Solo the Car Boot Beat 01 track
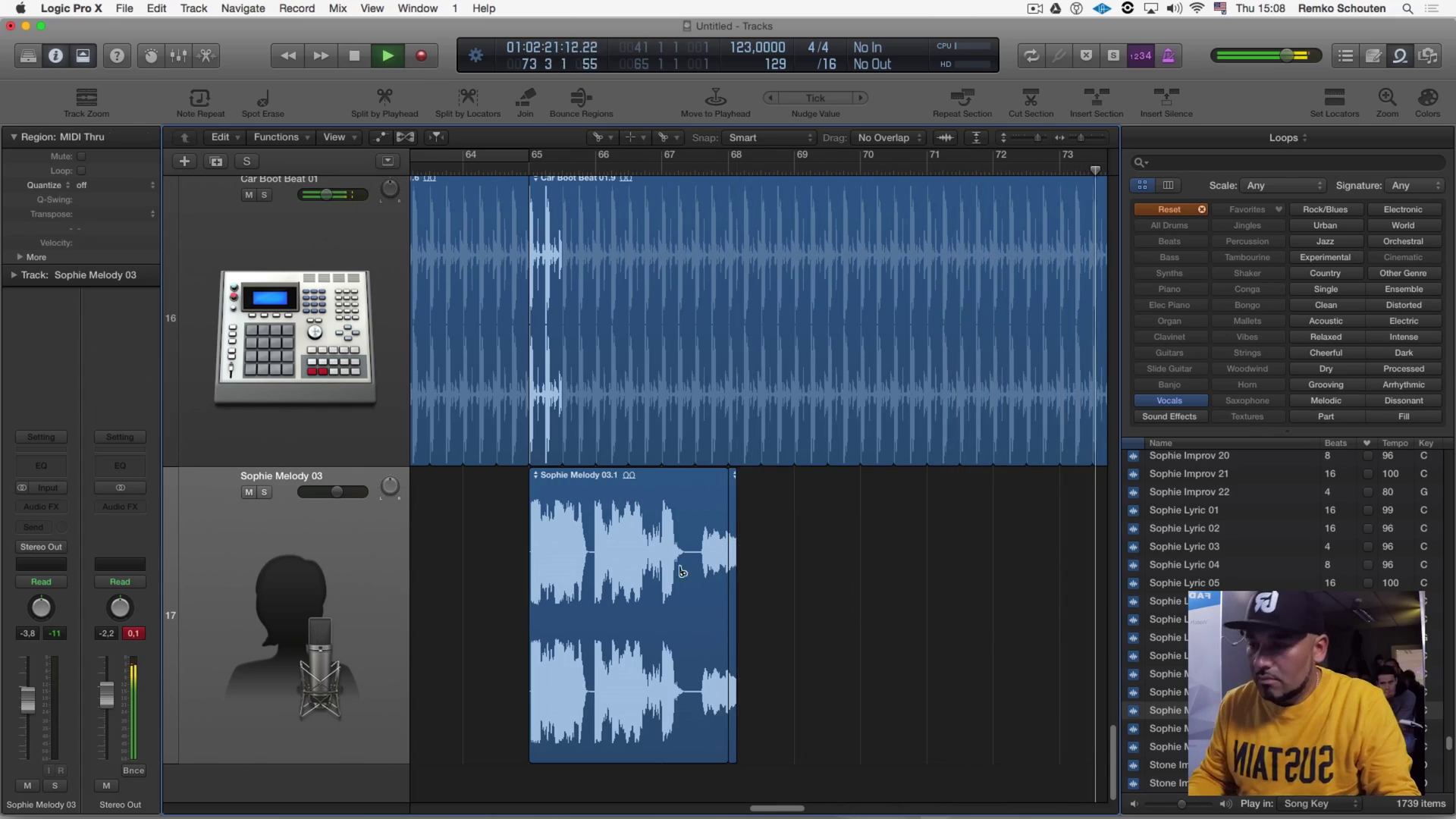 pyautogui.click(x=264, y=195)
